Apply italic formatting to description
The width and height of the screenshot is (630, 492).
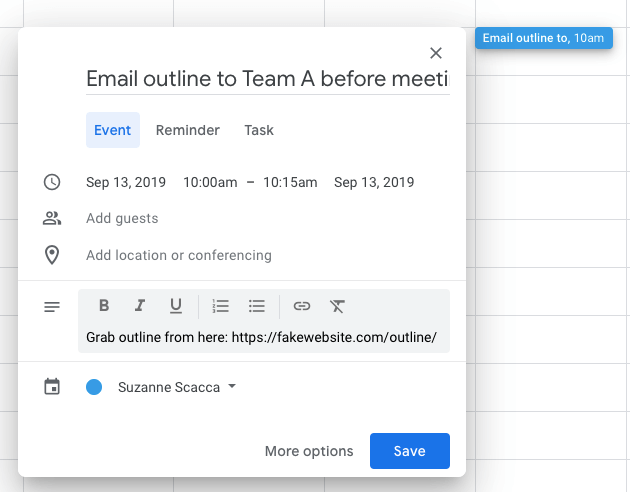[140, 306]
